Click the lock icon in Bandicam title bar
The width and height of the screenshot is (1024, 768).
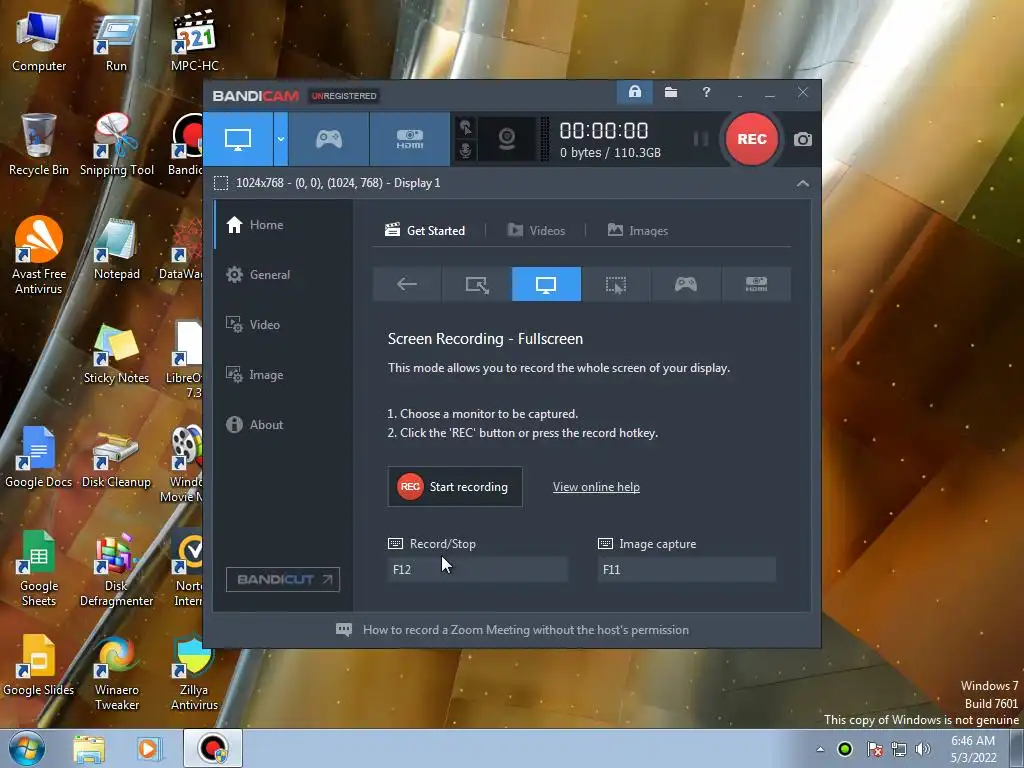[x=635, y=92]
